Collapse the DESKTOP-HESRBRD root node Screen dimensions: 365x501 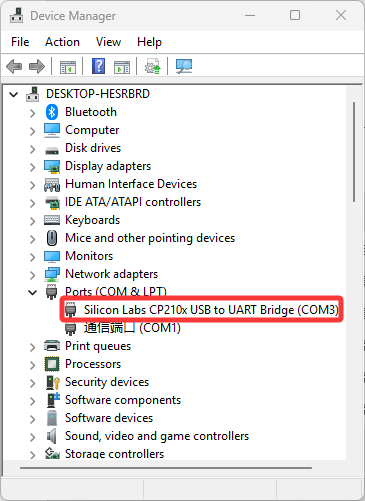14,94
